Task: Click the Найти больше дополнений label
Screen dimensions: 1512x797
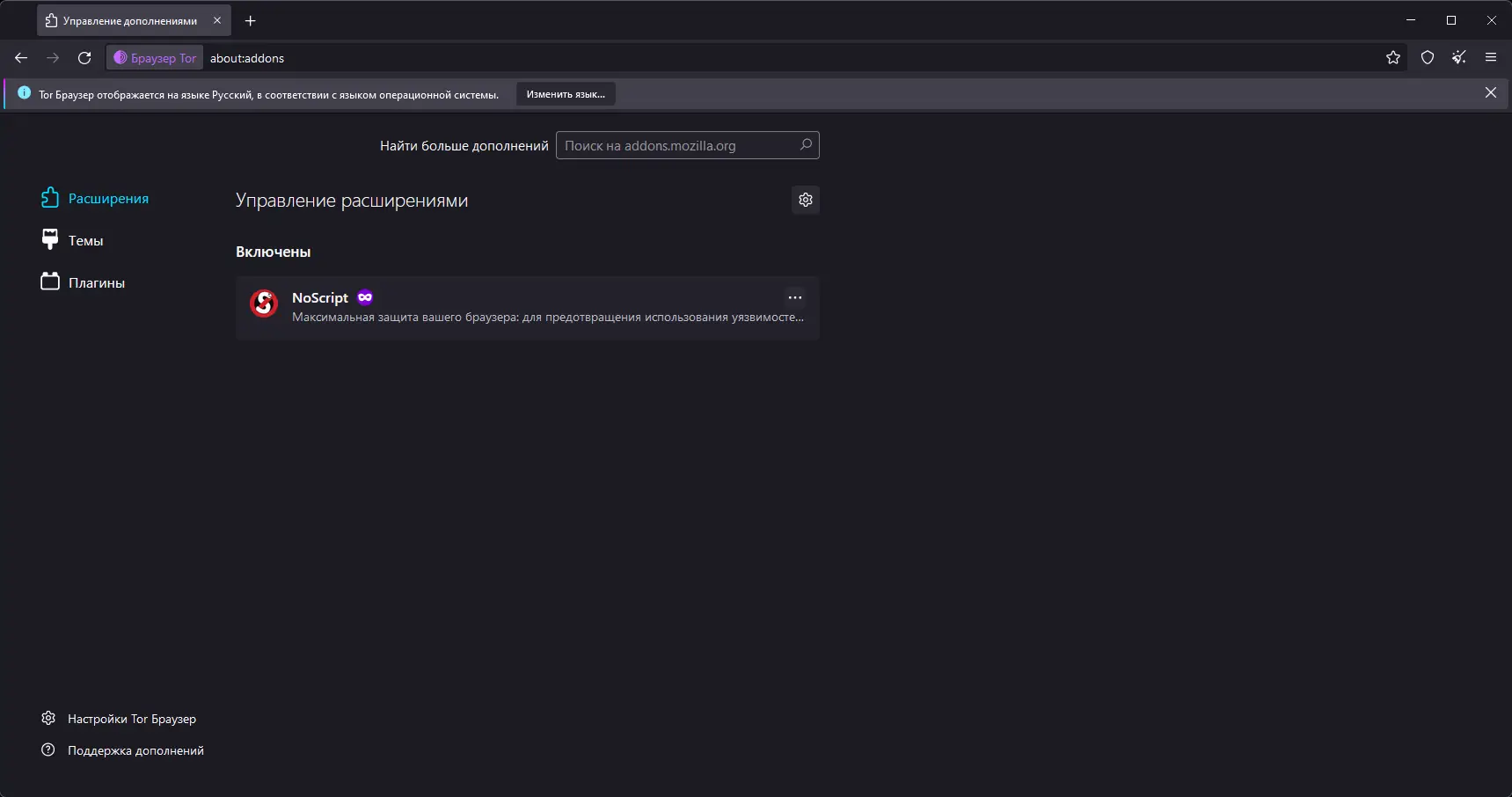Action: (464, 146)
